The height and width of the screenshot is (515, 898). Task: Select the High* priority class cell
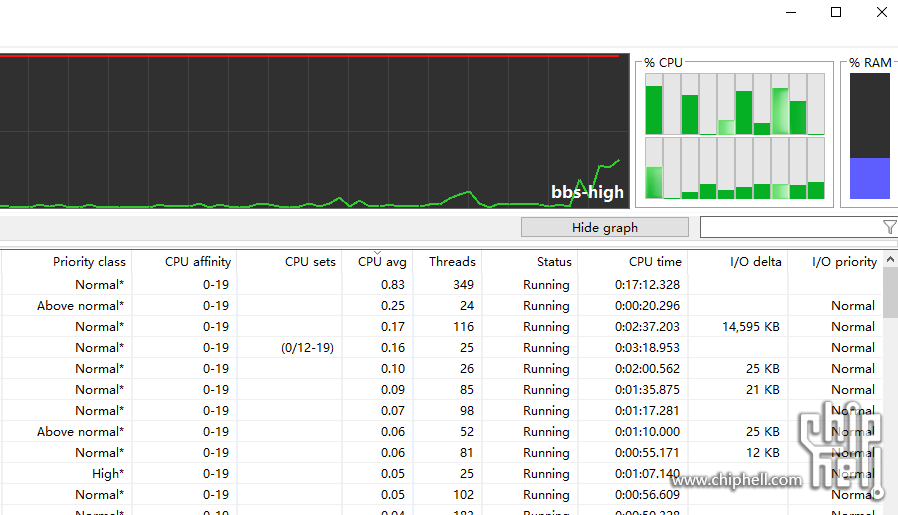tap(108, 474)
